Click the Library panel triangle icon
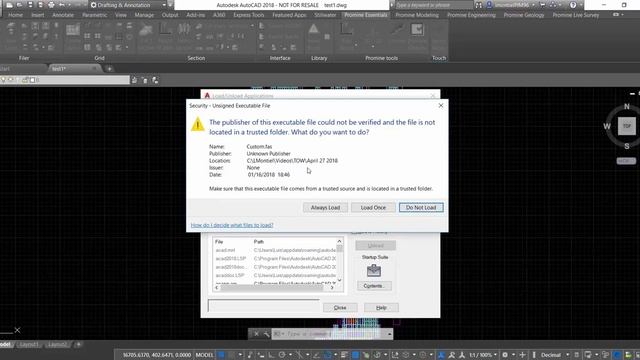 tap(313, 29)
